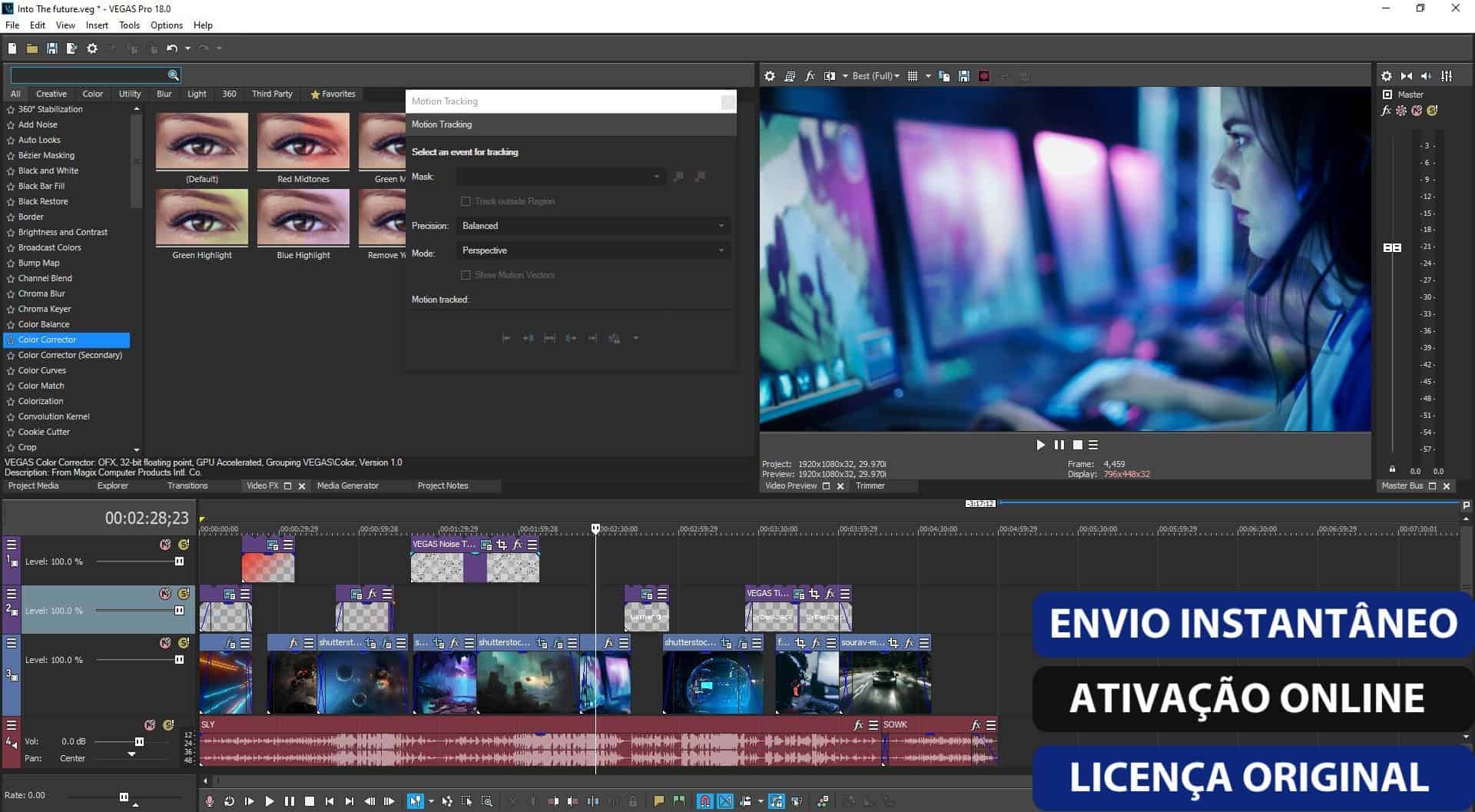The width and height of the screenshot is (1475, 812).
Task: Copy snapshot to clipboard in preview toolbar
Action: [x=944, y=76]
